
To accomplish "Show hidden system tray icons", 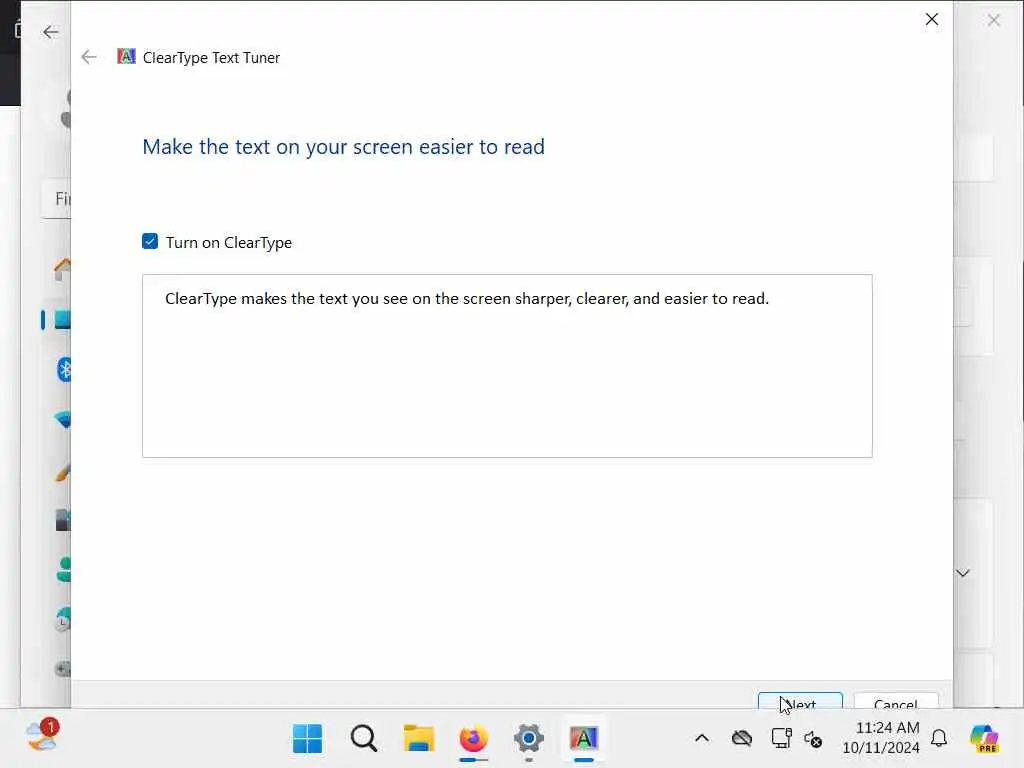I will pos(702,739).
